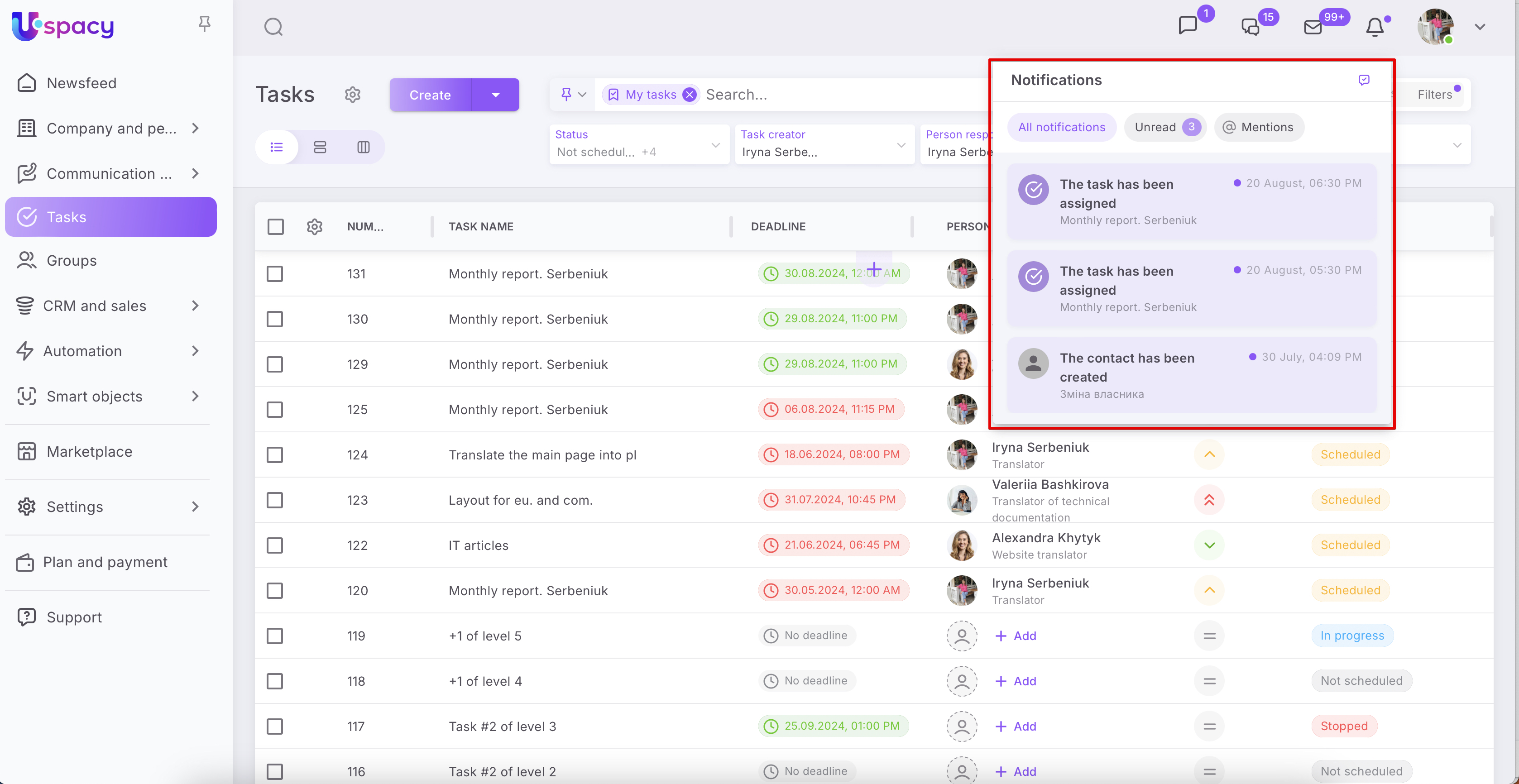This screenshot has height=784, width=1519.
Task: Click the search magnifier icon in header
Action: point(273,27)
